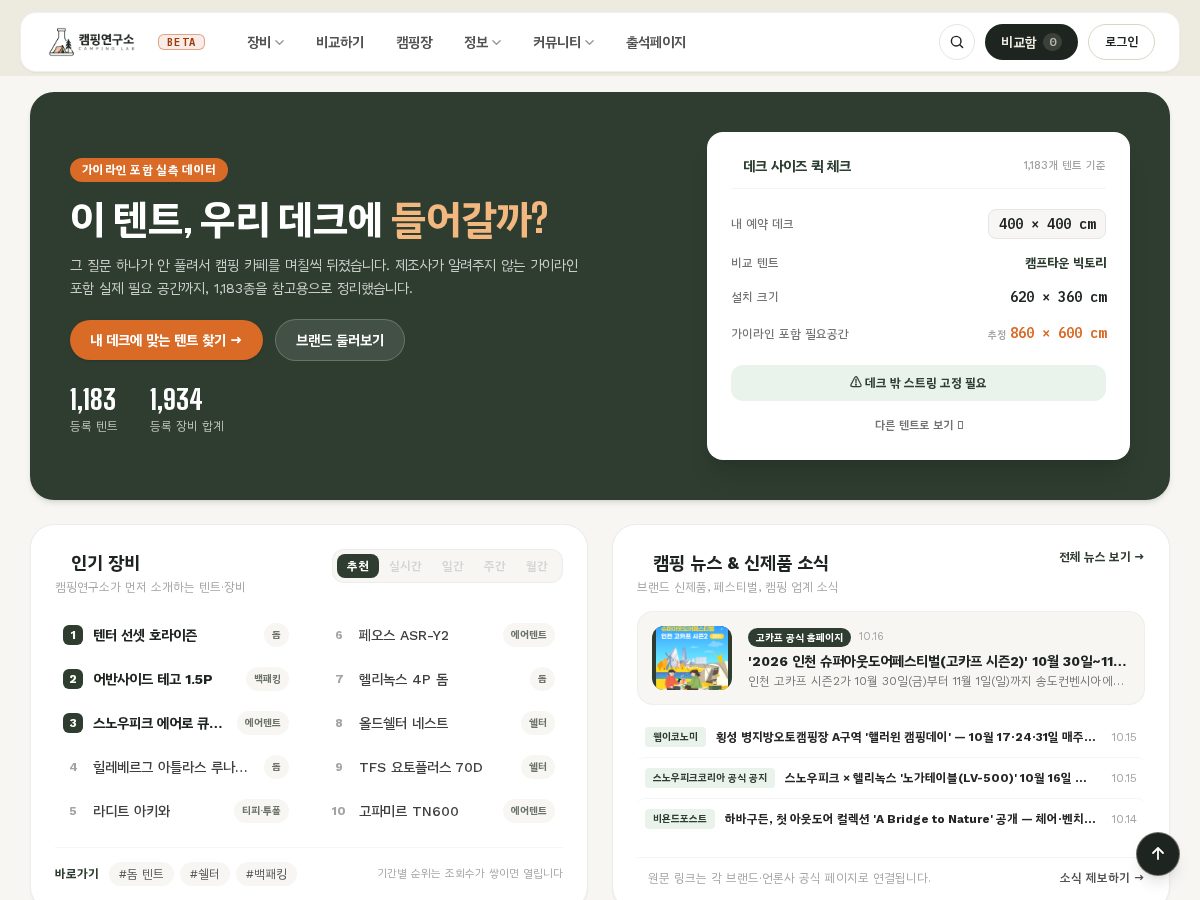Open 하바구든 첫 아웃도어 컬렉션 news row
Image resolution: width=1200 pixels, height=900 pixels.
891,819
